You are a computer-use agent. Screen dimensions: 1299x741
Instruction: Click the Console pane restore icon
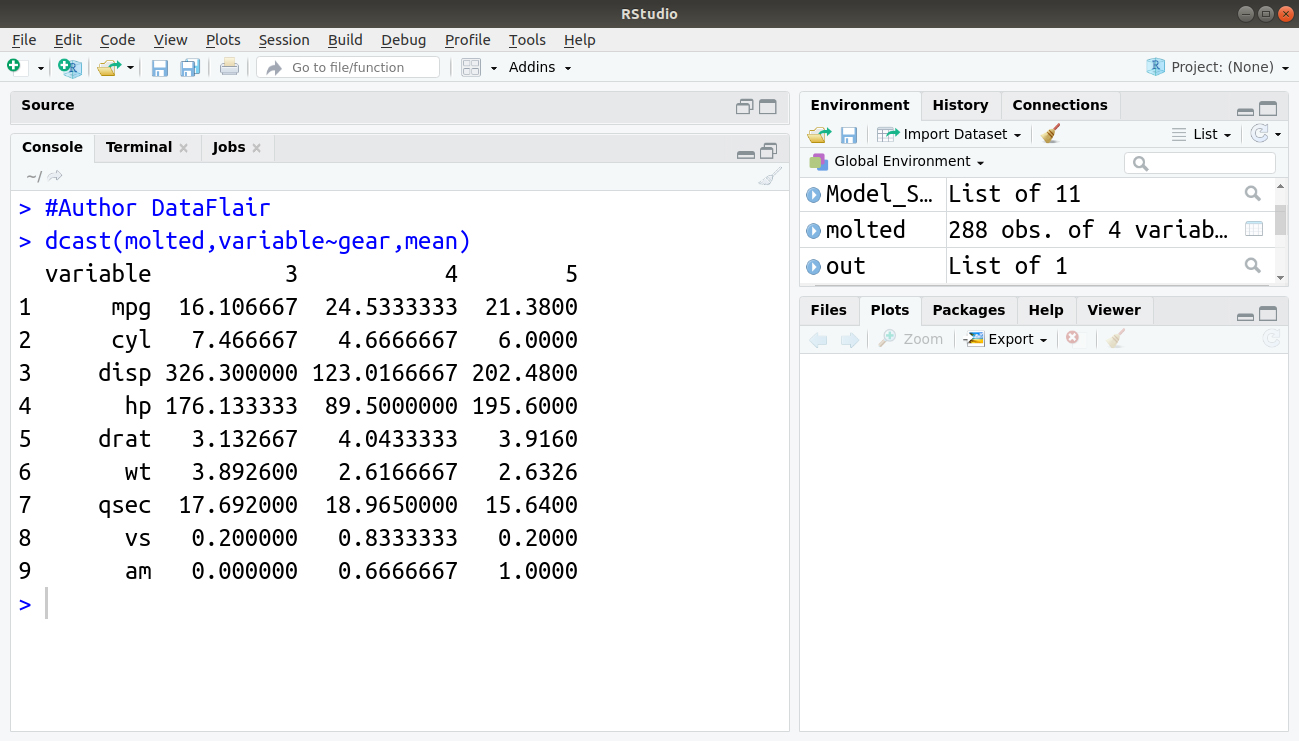768,151
